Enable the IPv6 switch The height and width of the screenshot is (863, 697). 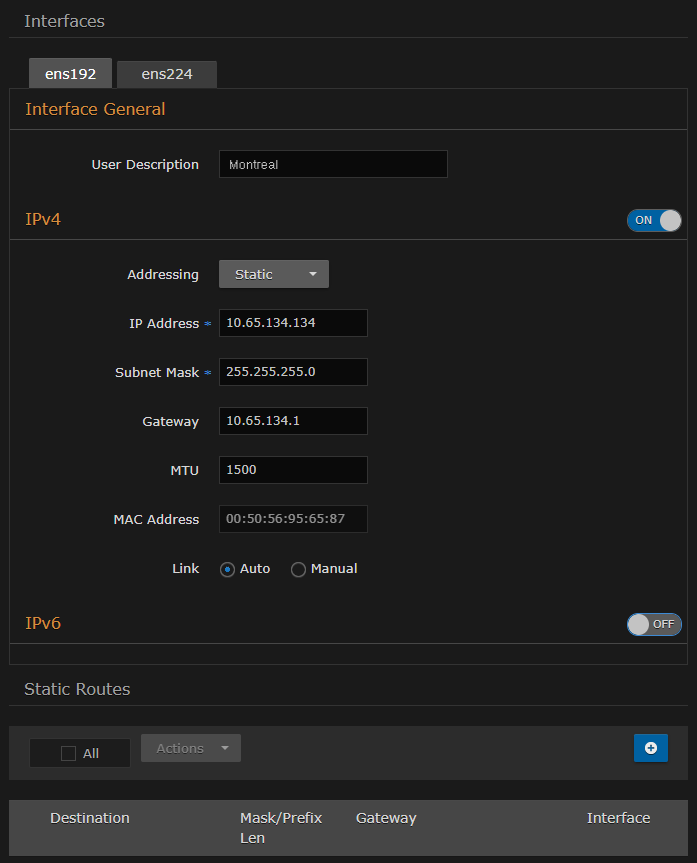coord(654,624)
